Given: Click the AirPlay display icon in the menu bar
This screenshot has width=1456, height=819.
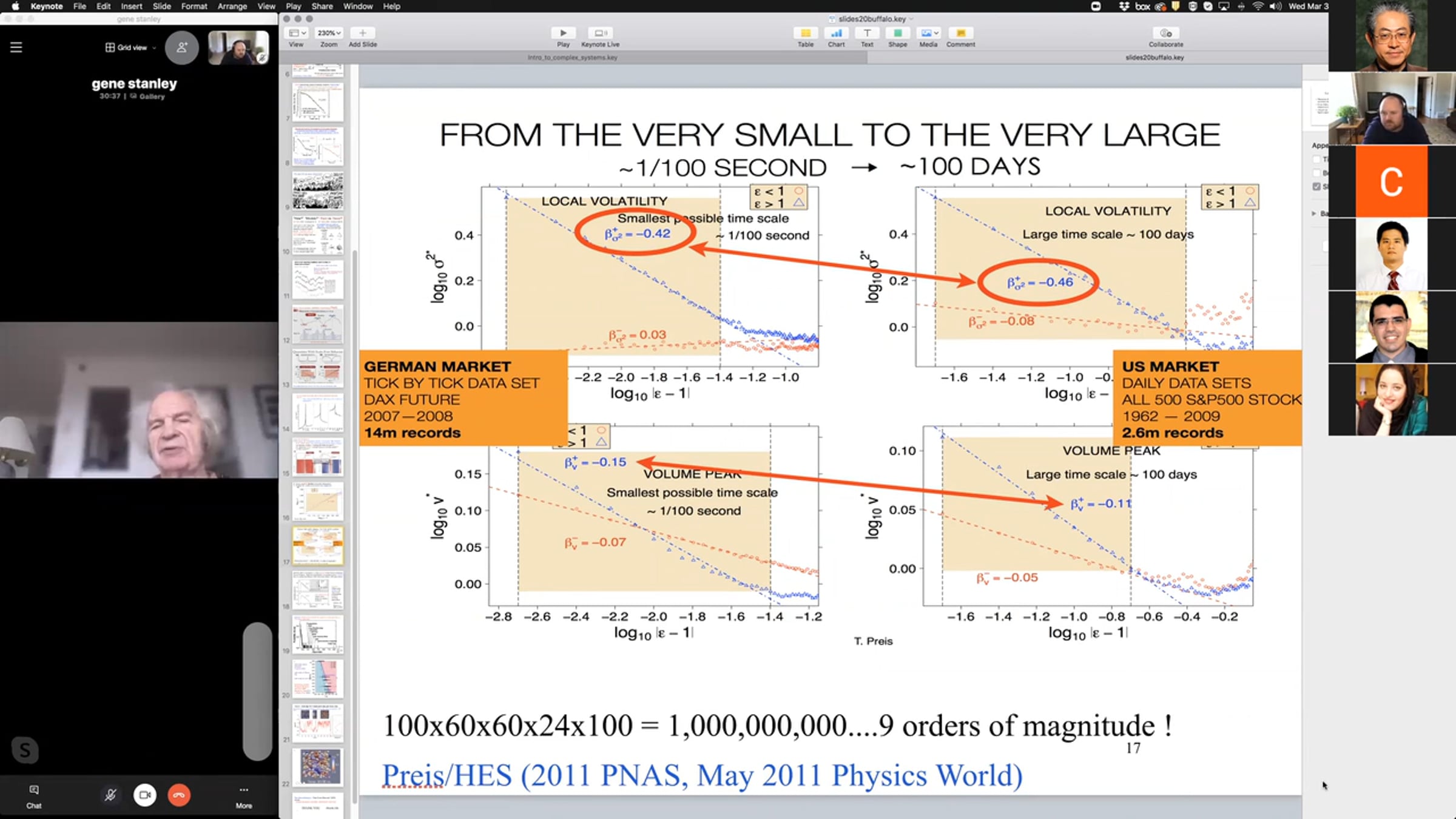Looking at the screenshot, I should pos(1224,6).
